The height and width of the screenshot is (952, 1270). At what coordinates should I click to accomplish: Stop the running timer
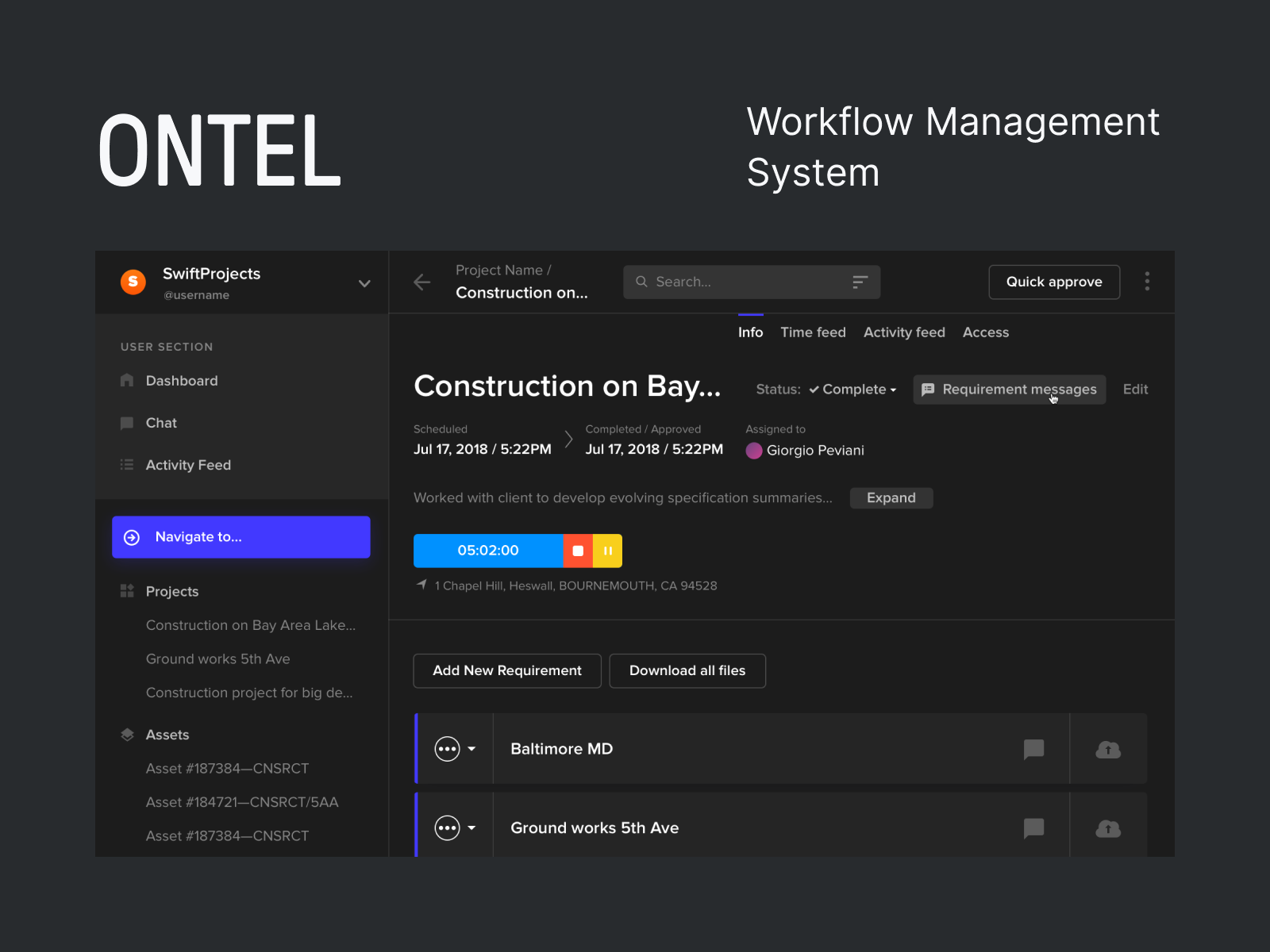578,551
